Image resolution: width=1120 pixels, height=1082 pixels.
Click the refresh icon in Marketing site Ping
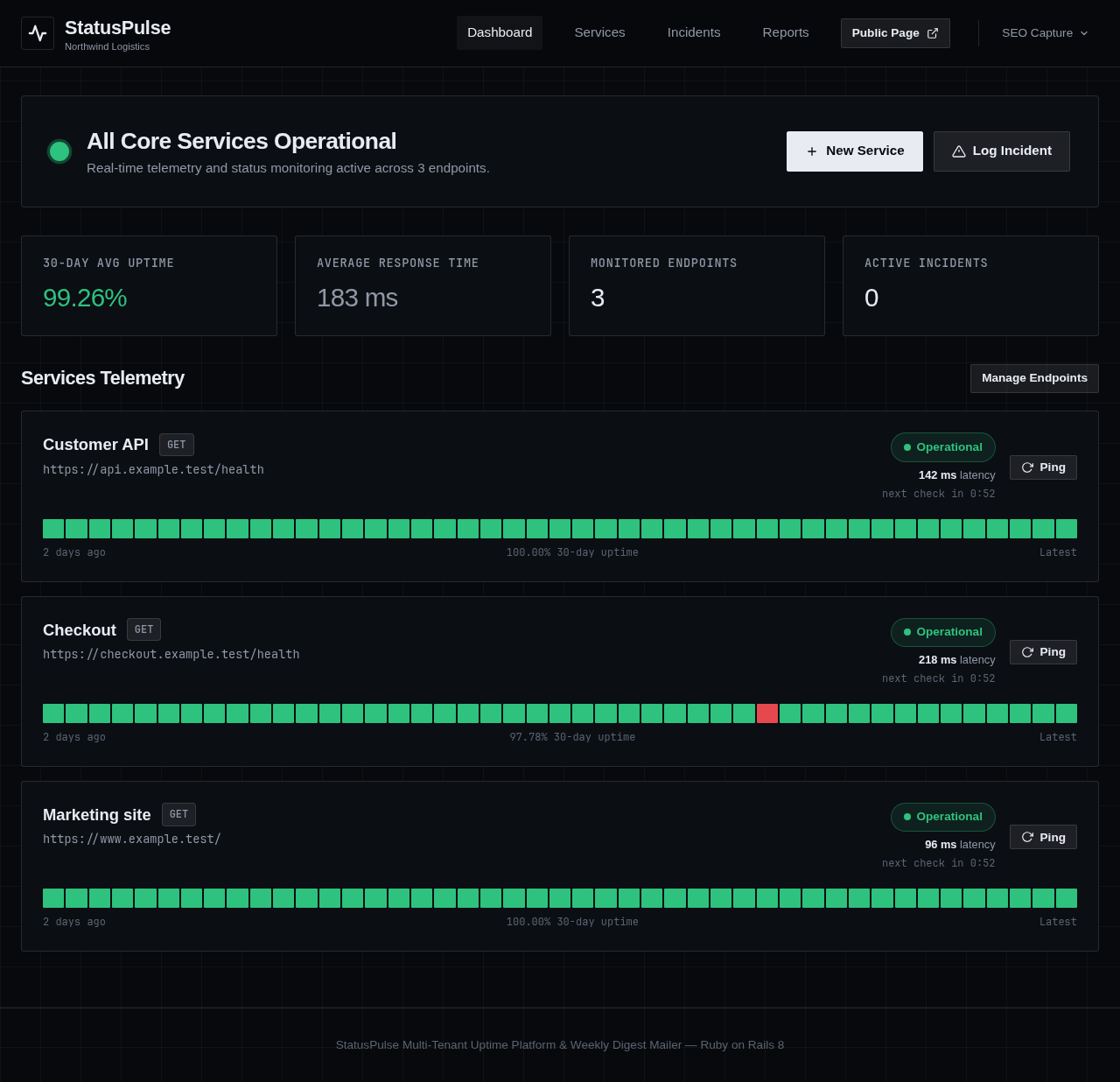pos(1028,837)
